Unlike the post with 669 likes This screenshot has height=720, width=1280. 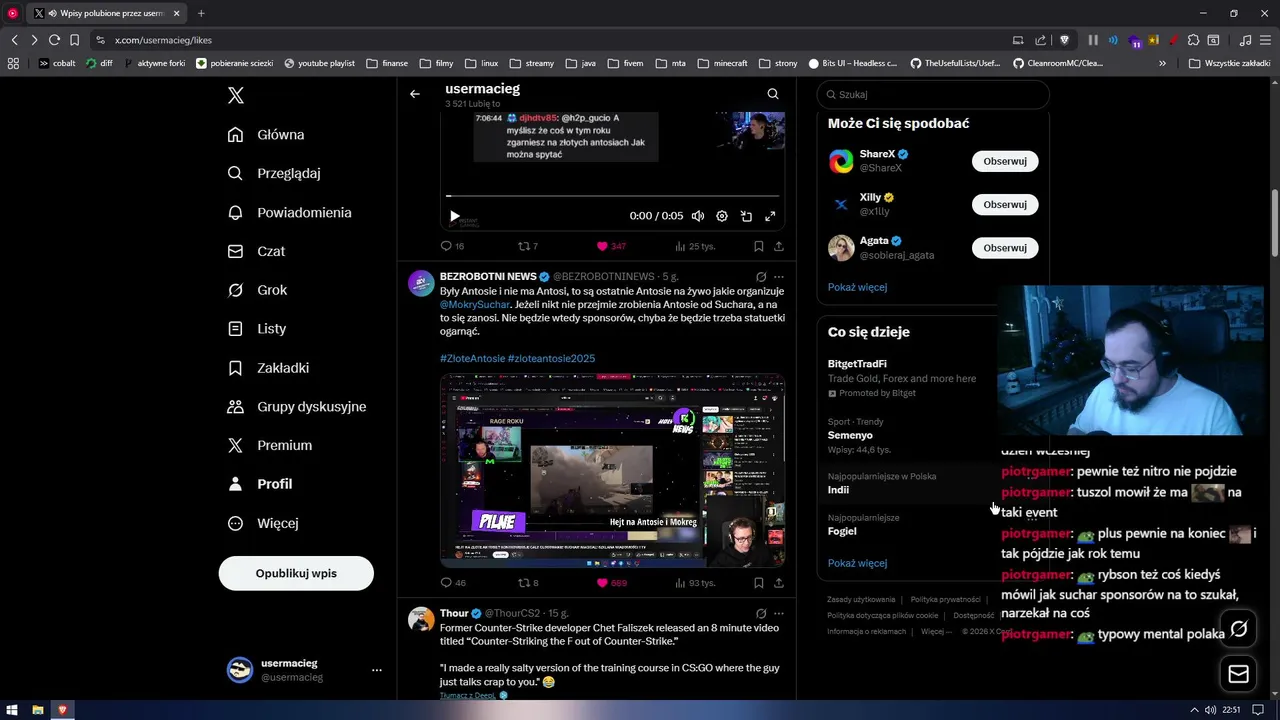611,583
